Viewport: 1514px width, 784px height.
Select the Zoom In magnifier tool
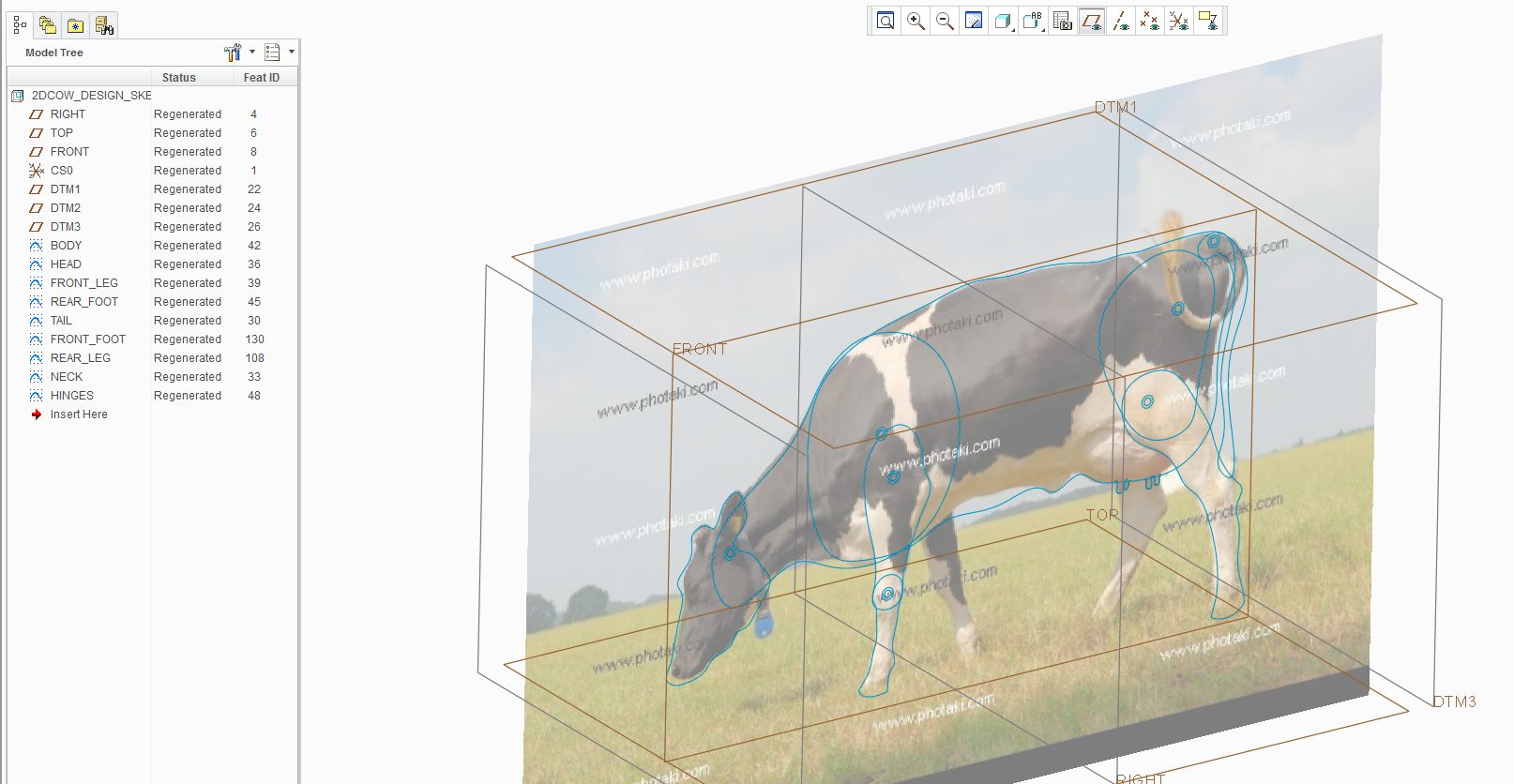coord(916,22)
